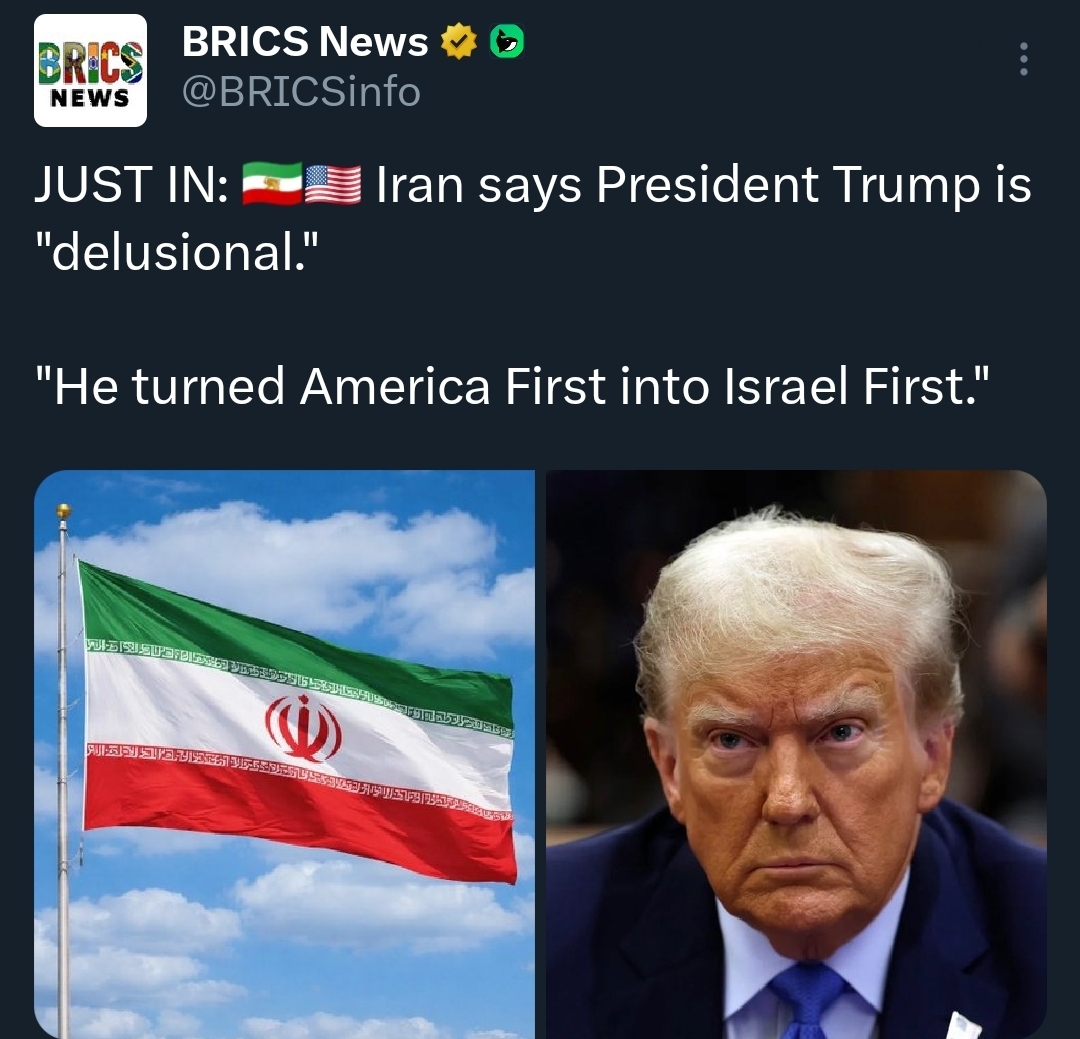The width and height of the screenshot is (1080, 1039).
Task: Click the "JUST IN:" text
Action: click(x=132, y=185)
